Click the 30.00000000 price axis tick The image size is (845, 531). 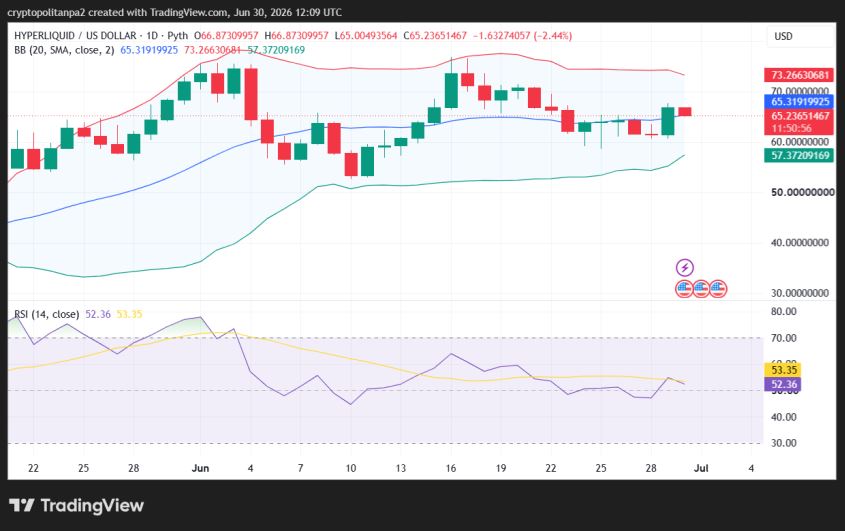[800, 293]
